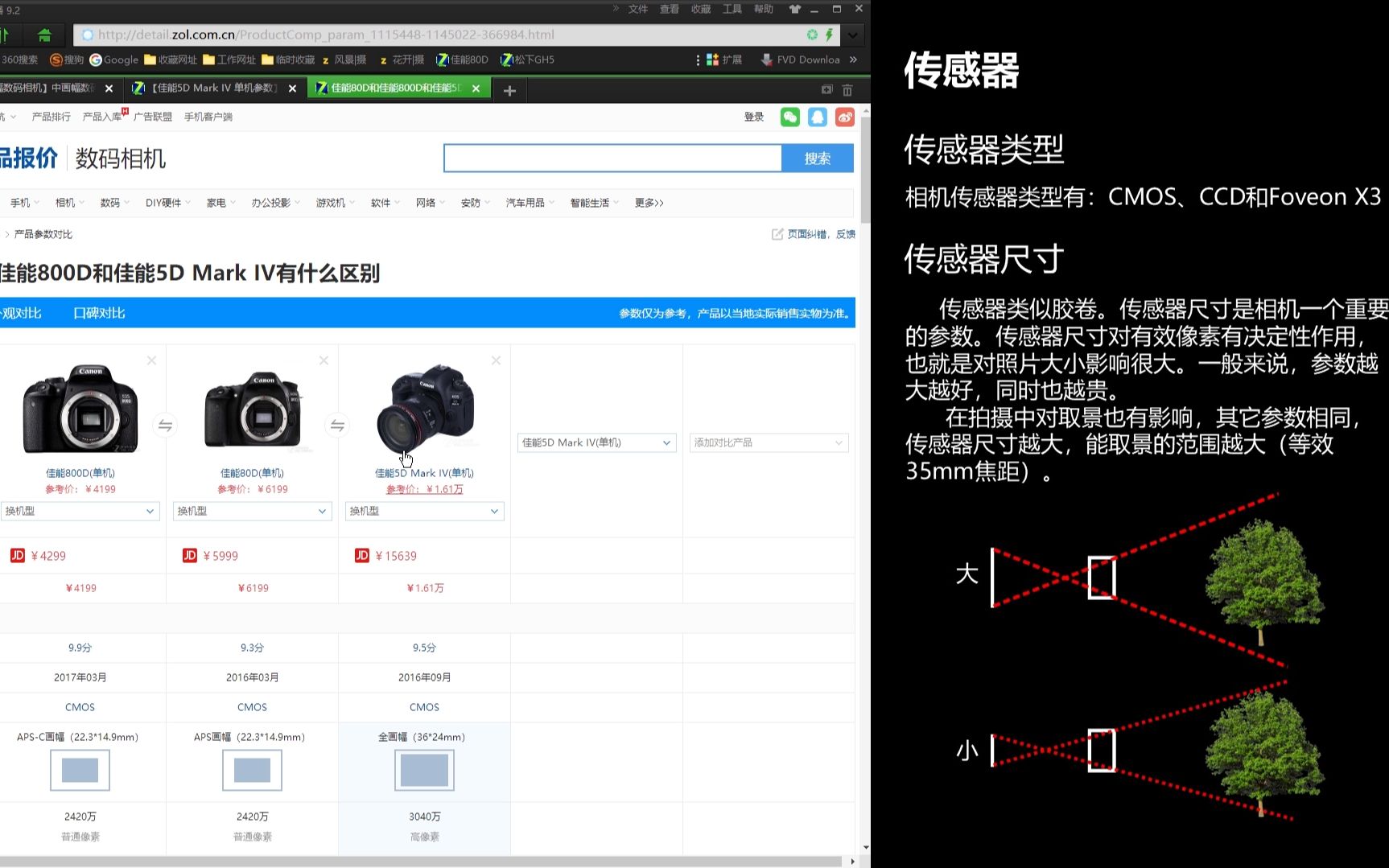Viewport: 1389px width, 868px height.
Task: Open the Google bookmark
Action: [x=114, y=60]
